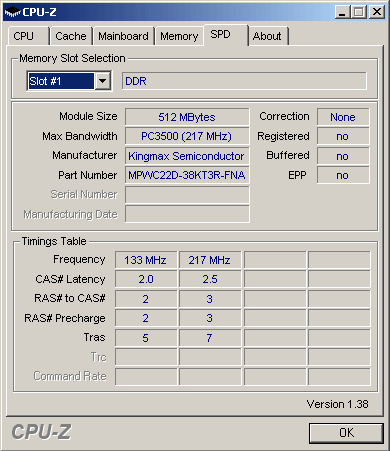Click the Correction value None
Screen dimensions: 390x451
(343, 117)
